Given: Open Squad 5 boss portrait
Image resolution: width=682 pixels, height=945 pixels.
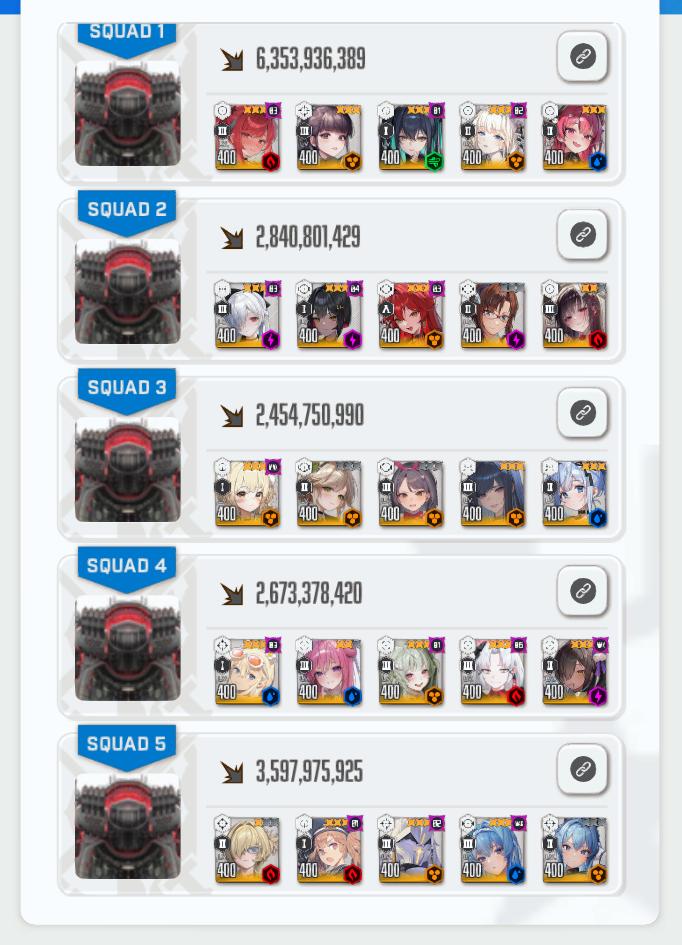Looking at the screenshot, I should point(128,826).
